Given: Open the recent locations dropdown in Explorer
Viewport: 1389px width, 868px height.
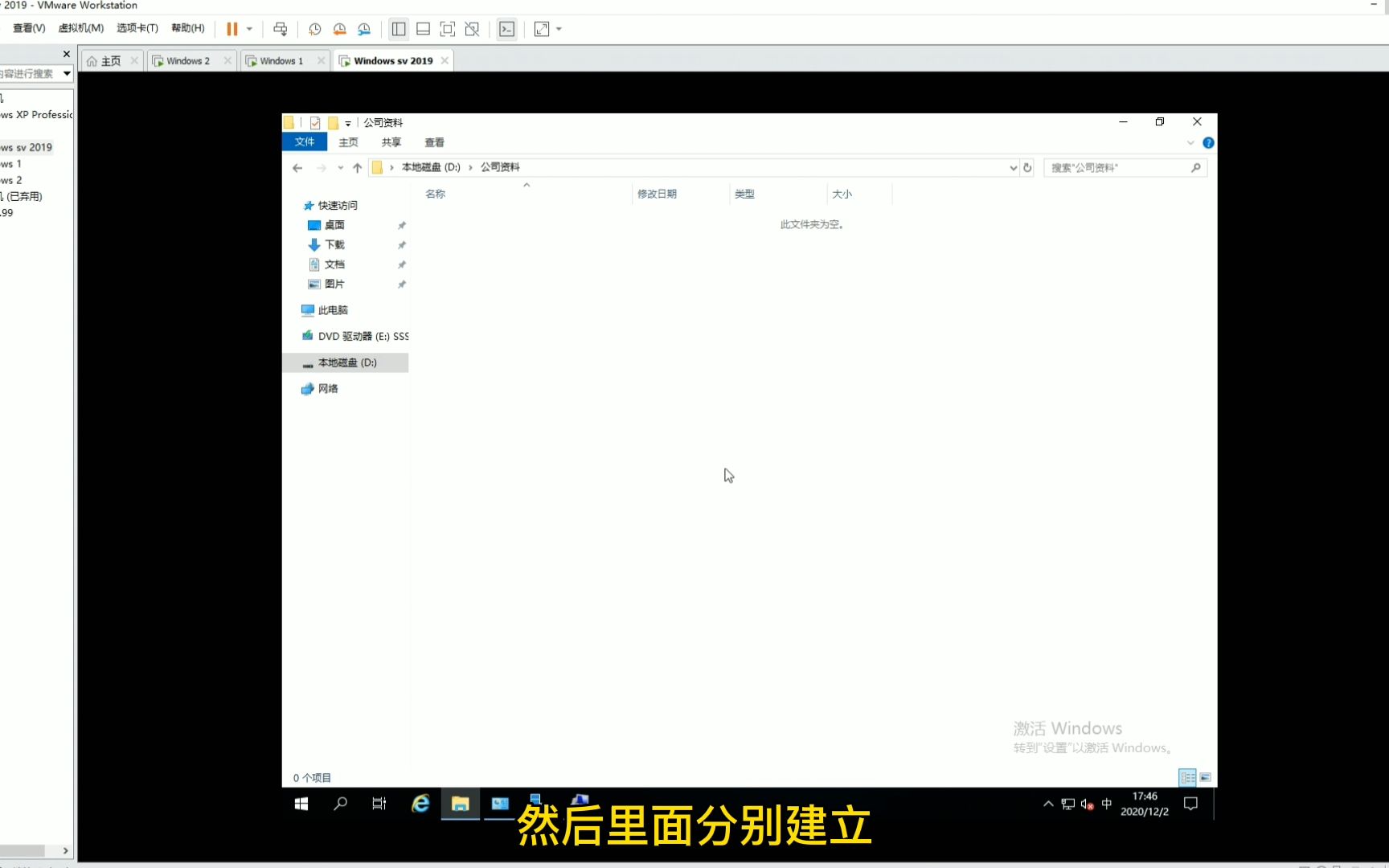Looking at the screenshot, I should (341, 168).
